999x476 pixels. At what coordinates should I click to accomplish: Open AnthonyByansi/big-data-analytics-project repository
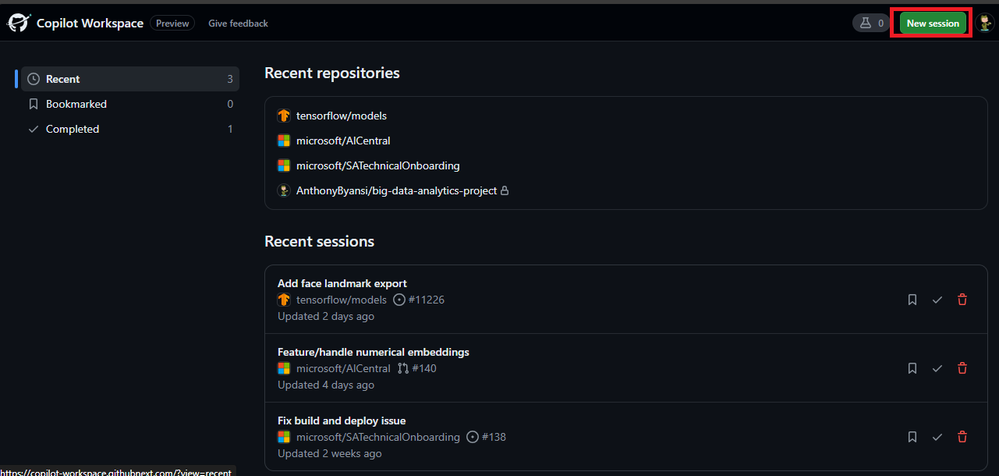pyautogui.click(x=396, y=191)
